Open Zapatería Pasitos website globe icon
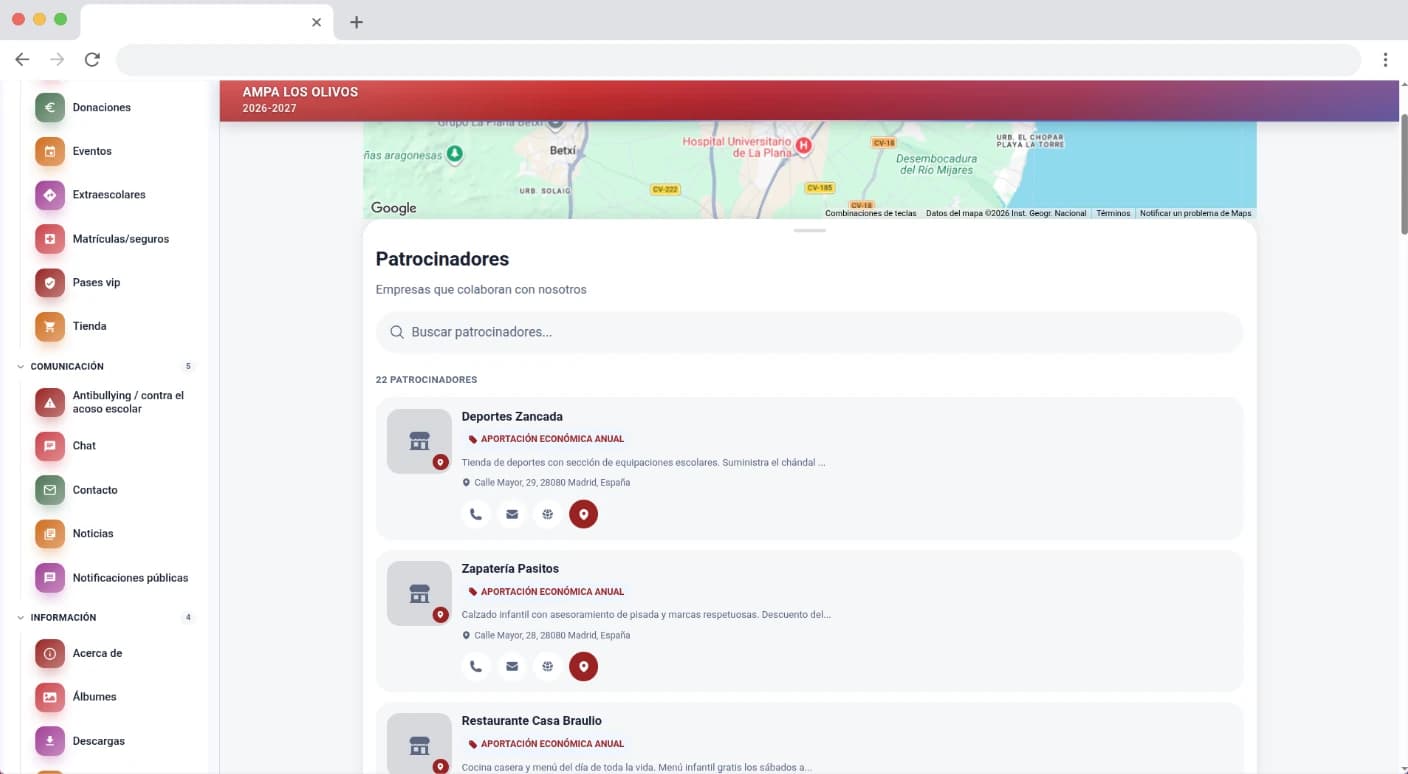The image size is (1408, 774). coord(547,666)
